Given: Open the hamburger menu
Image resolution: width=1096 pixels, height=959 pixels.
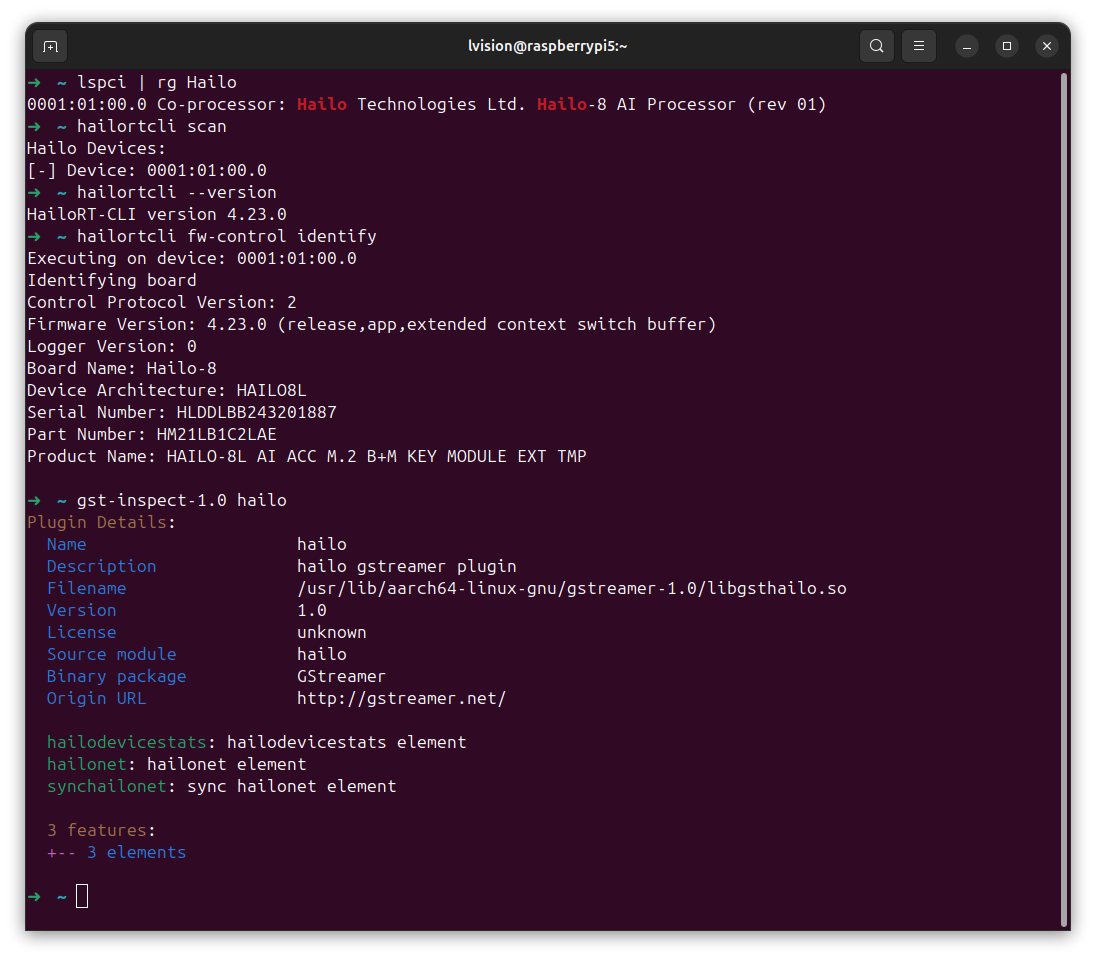Looking at the screenshot, I should [918, 46].
